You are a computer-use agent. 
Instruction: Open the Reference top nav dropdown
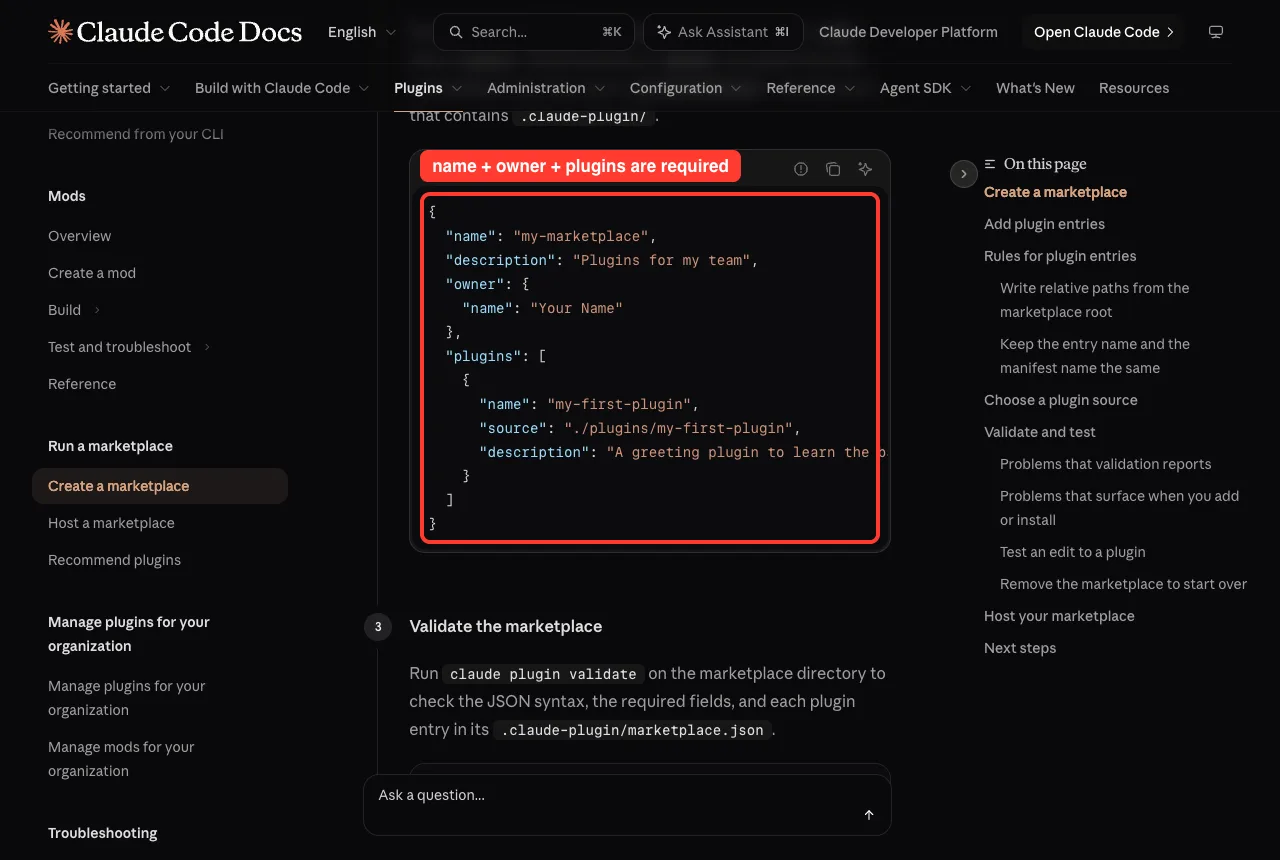pyautogui.click(x=811, y=88)
